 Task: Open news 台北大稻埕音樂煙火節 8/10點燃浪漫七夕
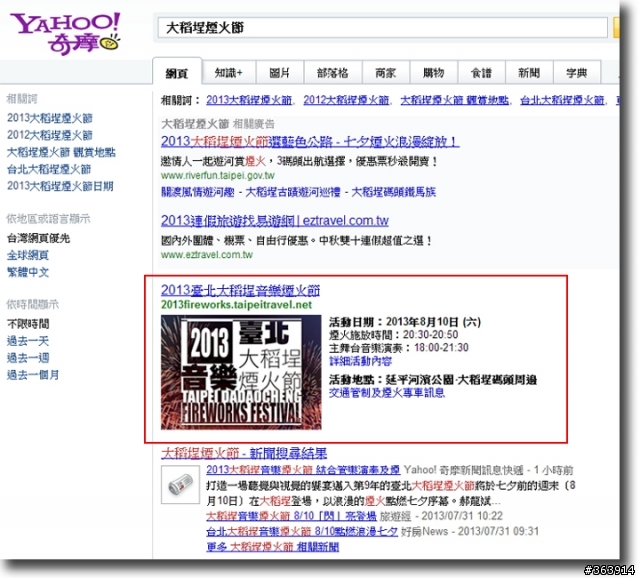pos(302,531)
